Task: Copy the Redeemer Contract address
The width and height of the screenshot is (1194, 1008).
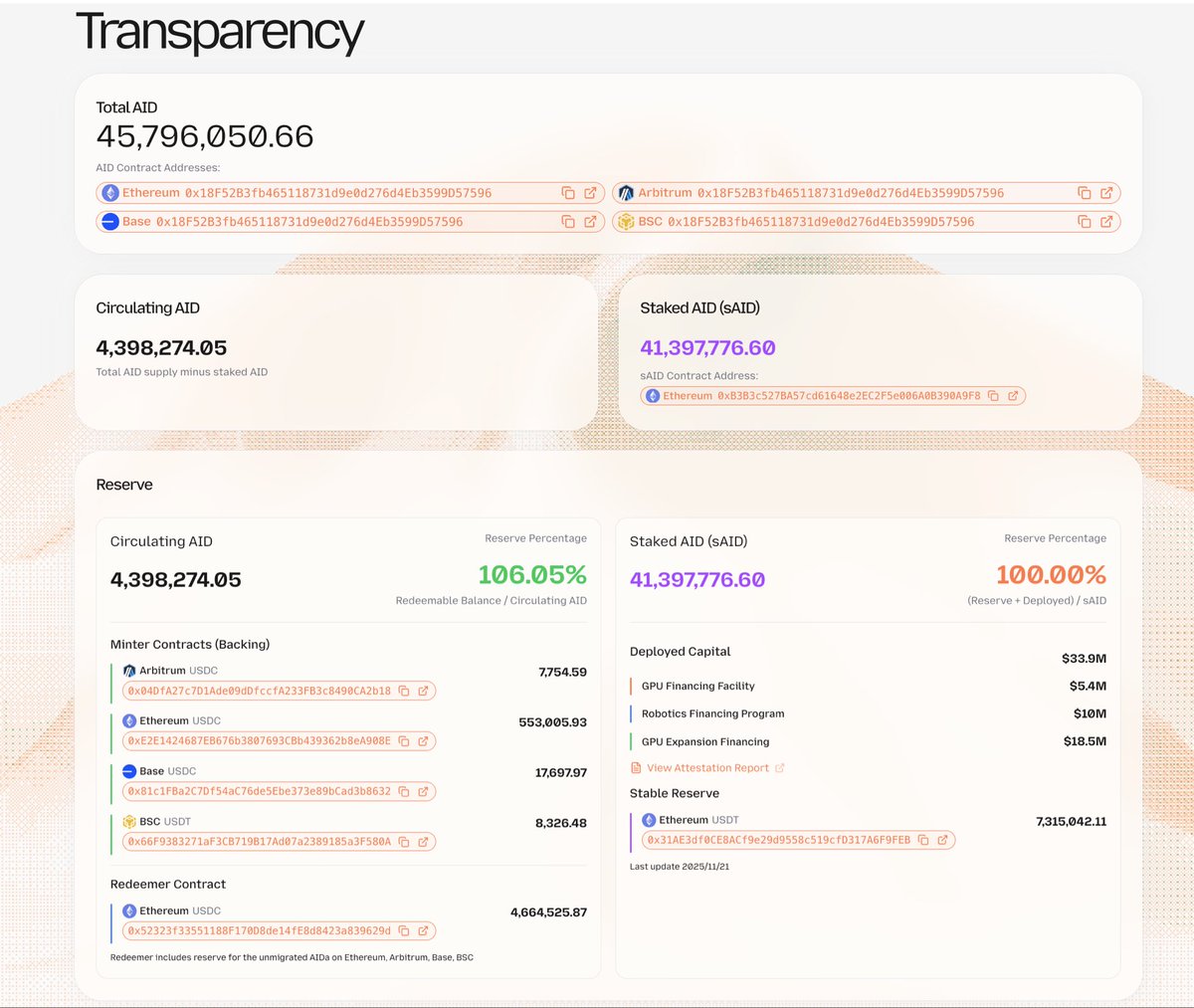Action: coord(404,930)
